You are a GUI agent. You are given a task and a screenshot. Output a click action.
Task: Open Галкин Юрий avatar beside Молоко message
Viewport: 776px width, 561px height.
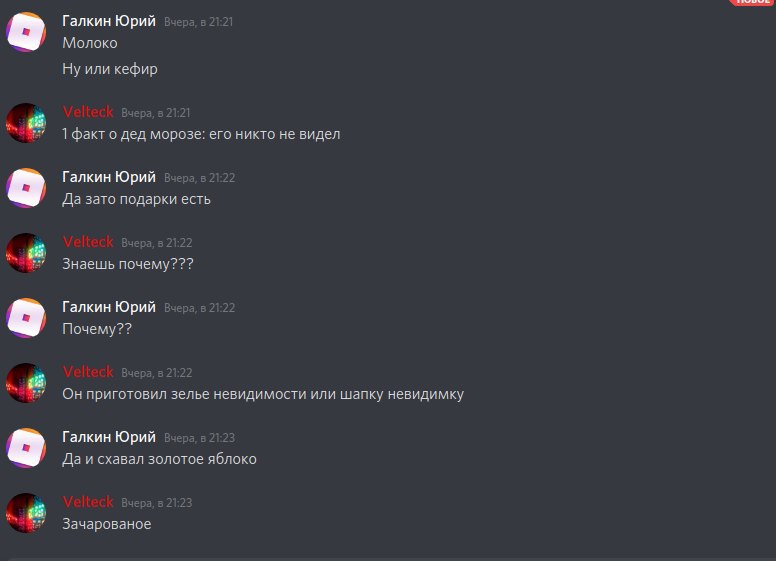pyautogui.click(x=26, y=32)
